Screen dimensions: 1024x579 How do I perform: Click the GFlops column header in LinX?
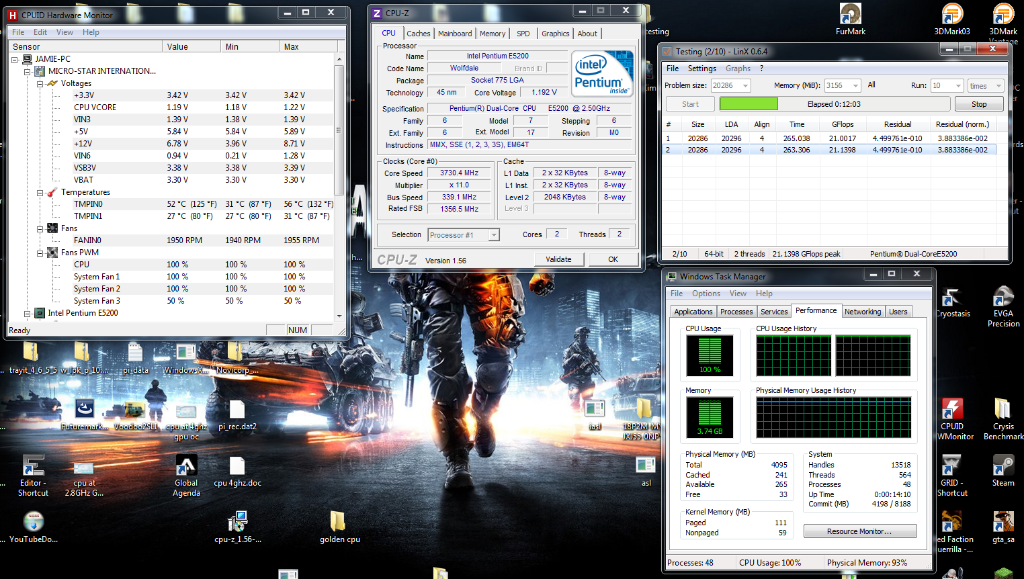[x=842, y=124]
